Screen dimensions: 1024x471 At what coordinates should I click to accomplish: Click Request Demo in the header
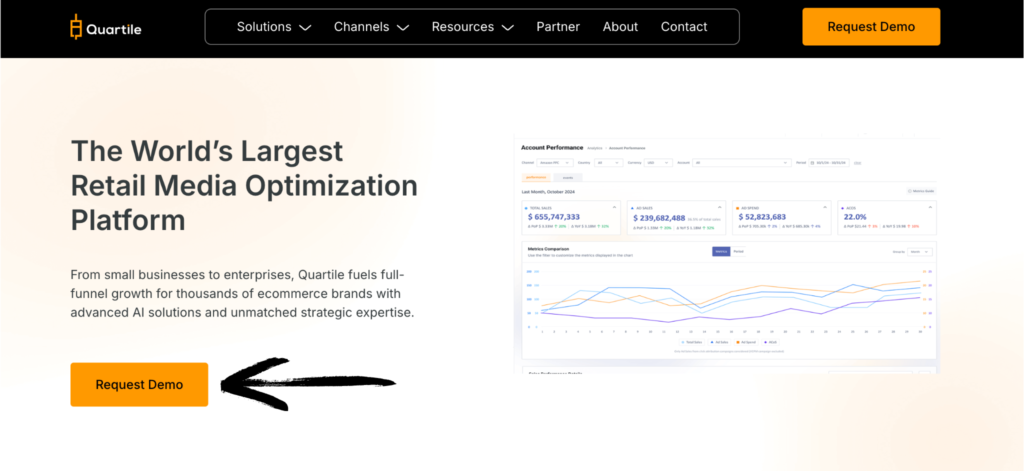[x=871, y=27]
